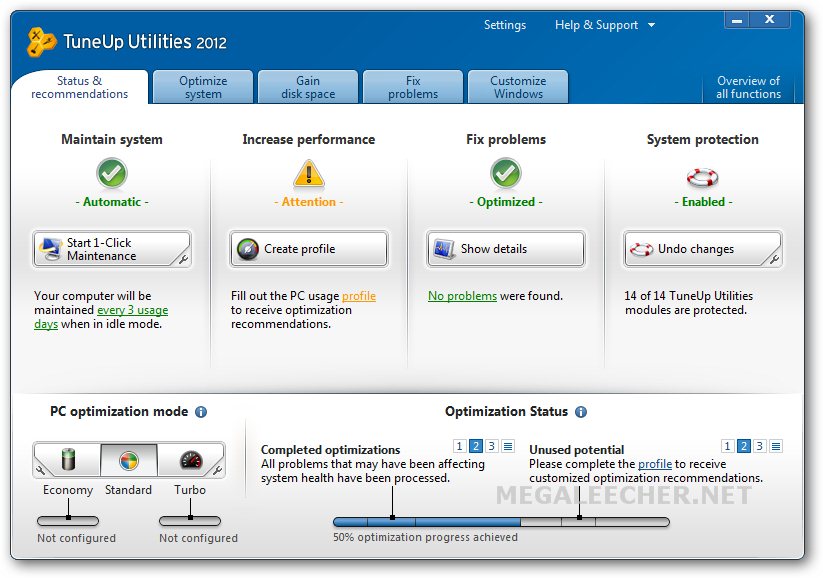Follow the orange PC usage profile link

(x=359, y=296)
